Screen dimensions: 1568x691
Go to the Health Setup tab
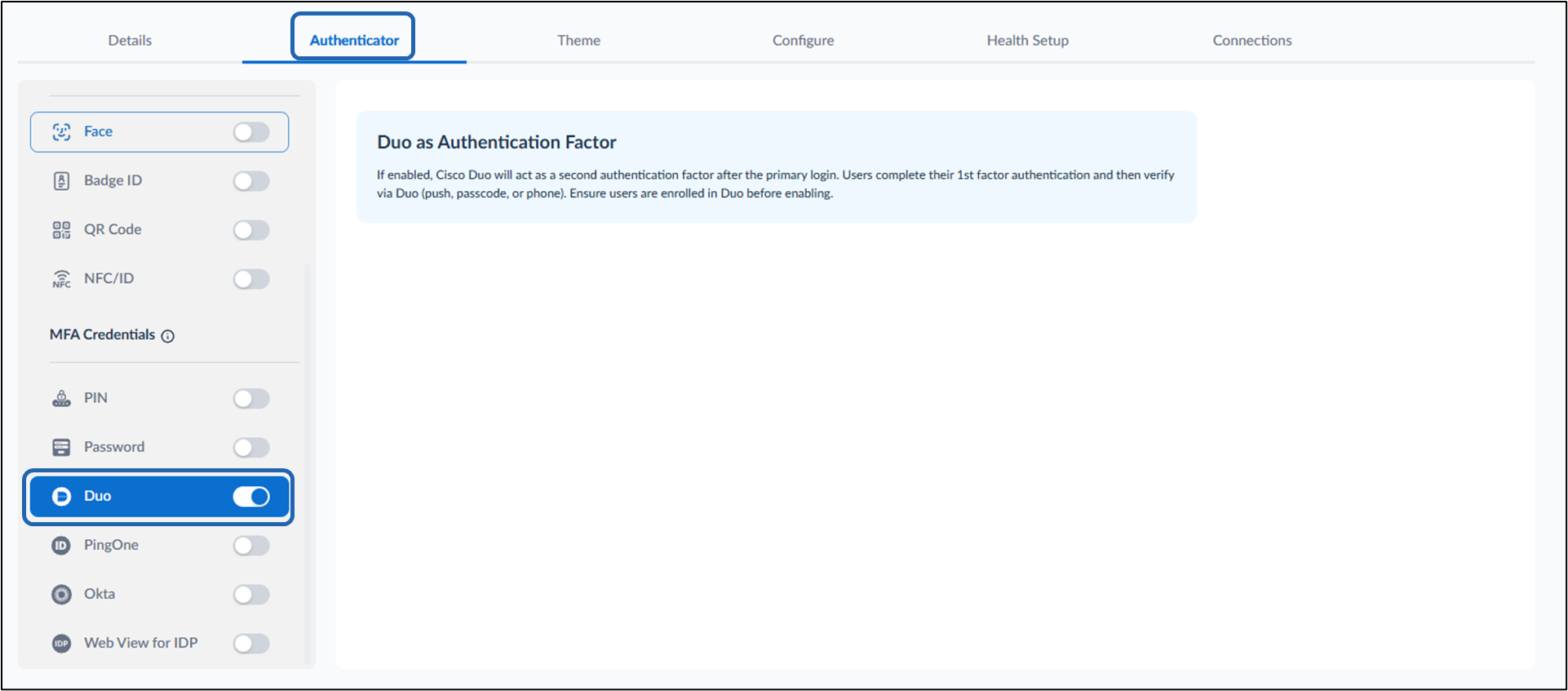point(1027,40)
